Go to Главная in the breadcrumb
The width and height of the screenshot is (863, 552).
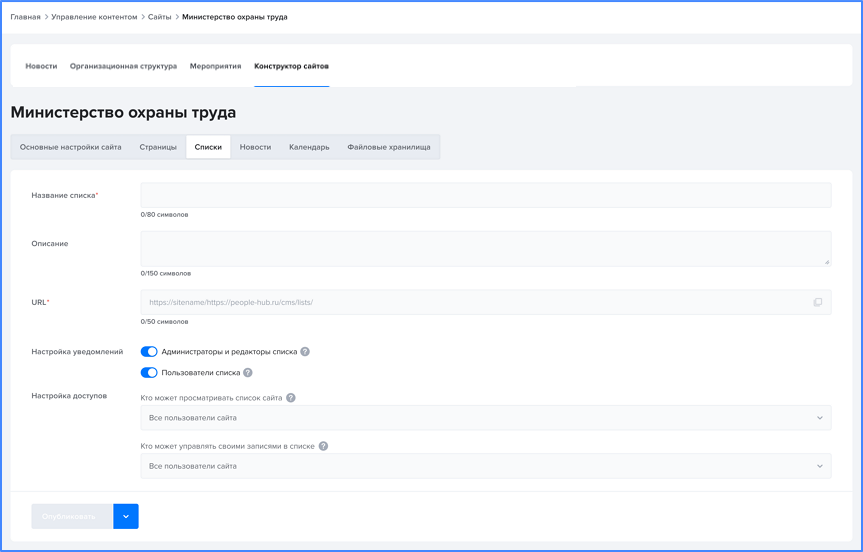pos(25,17)
